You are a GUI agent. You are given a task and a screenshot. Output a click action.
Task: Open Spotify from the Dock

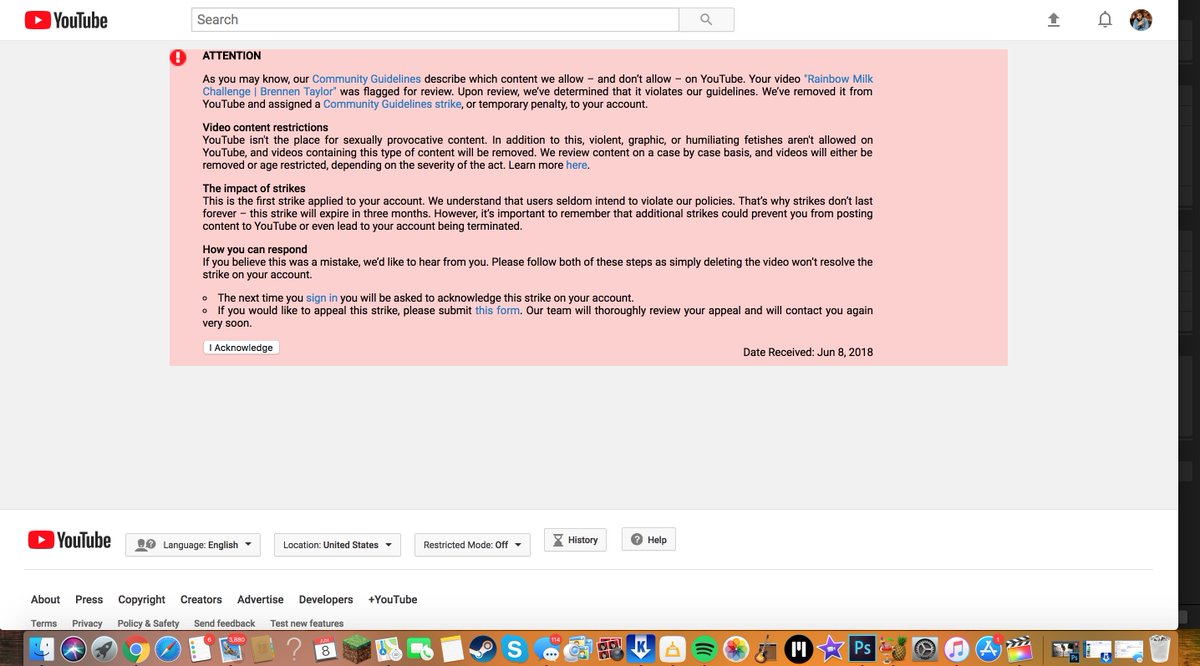click(704, 649)
